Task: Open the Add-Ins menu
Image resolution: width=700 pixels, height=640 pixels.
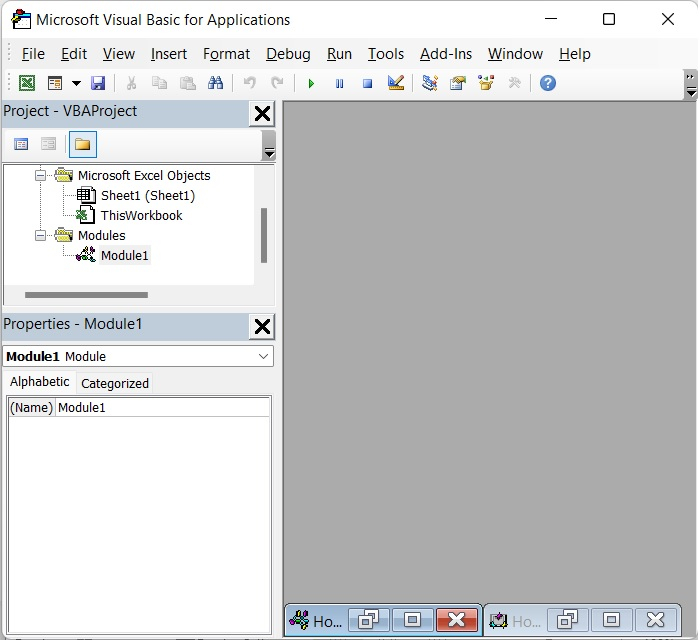Action: pyautogui.click(x=446, y=54)
